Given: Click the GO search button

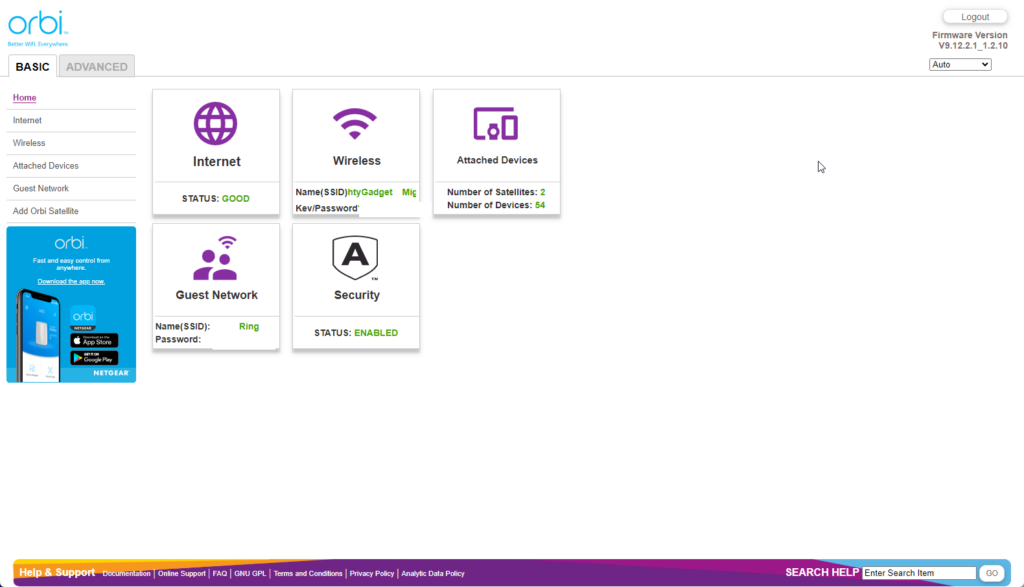Looking at the screenshot, I should (x=991, y=573).
